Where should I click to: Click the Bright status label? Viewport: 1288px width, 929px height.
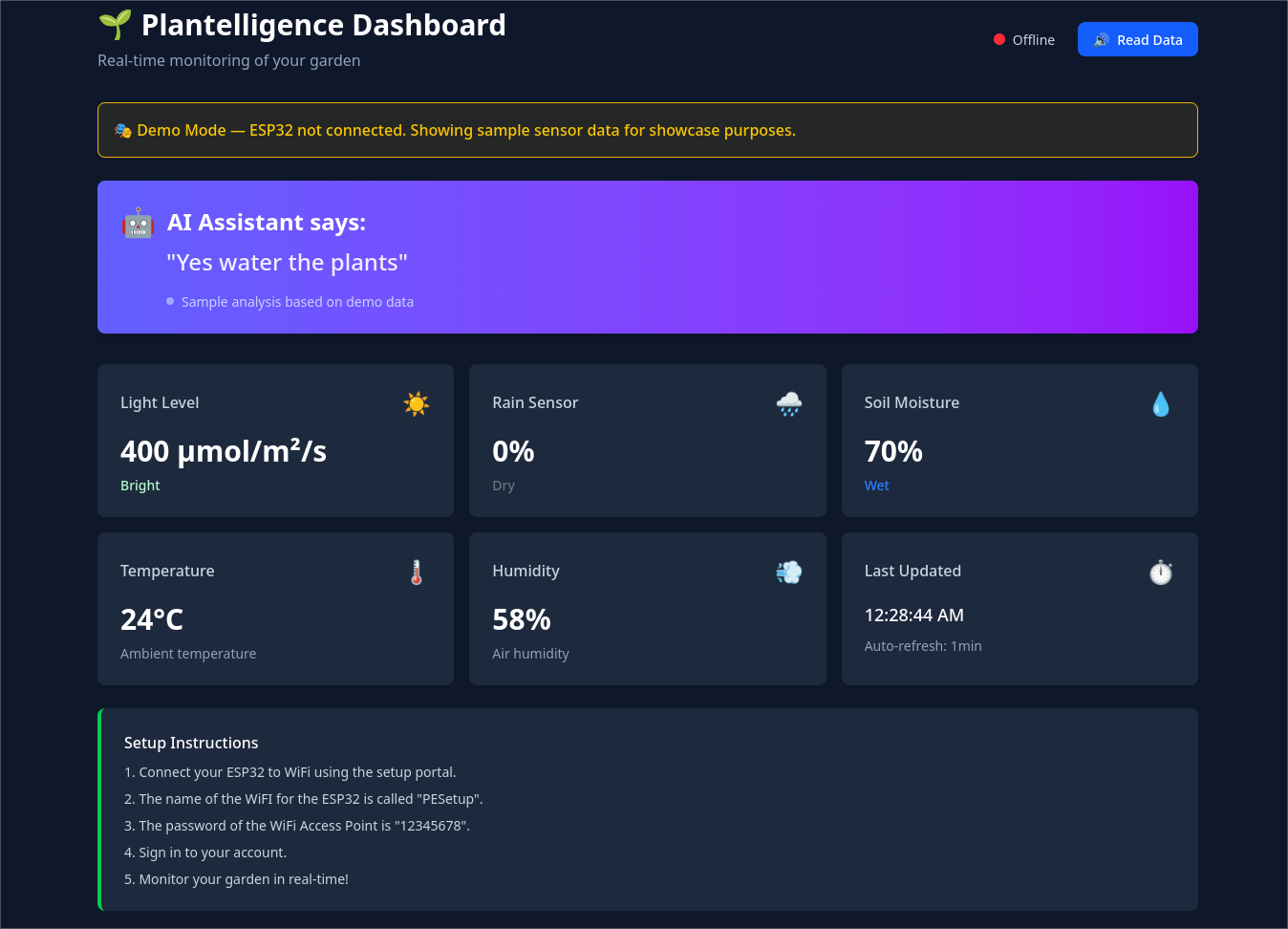click(140, 486)
